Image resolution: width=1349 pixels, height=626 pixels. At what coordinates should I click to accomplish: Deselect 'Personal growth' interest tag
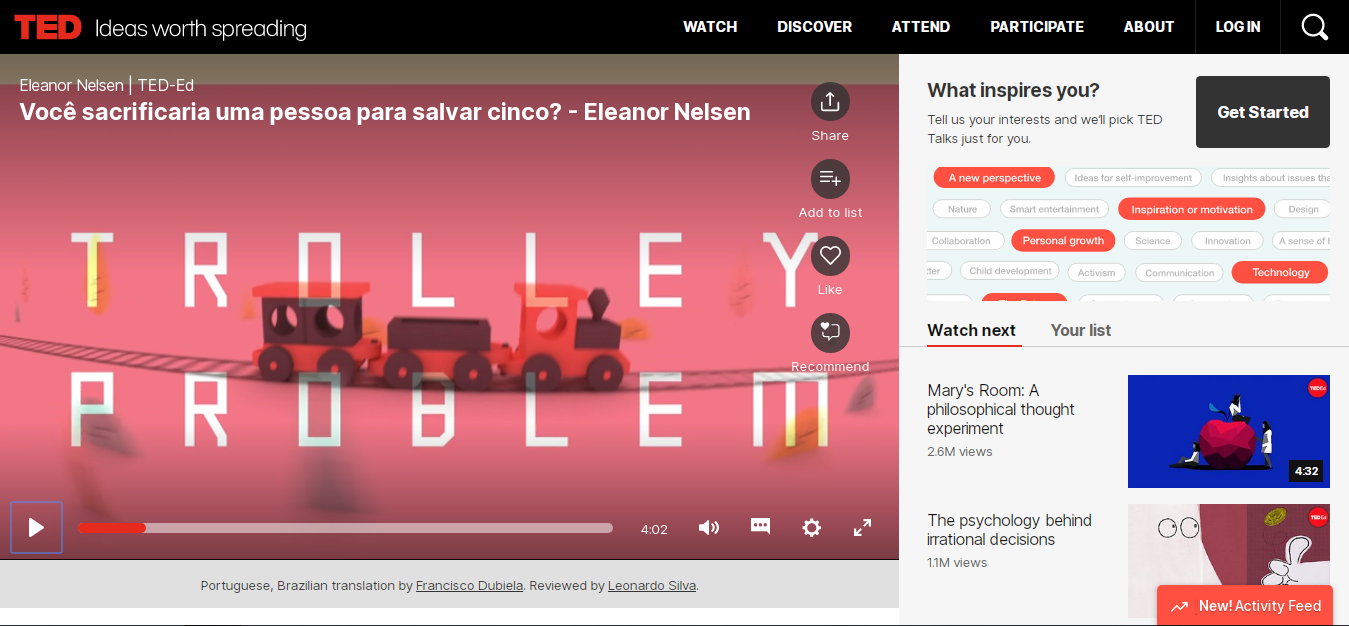point(1063,241)
